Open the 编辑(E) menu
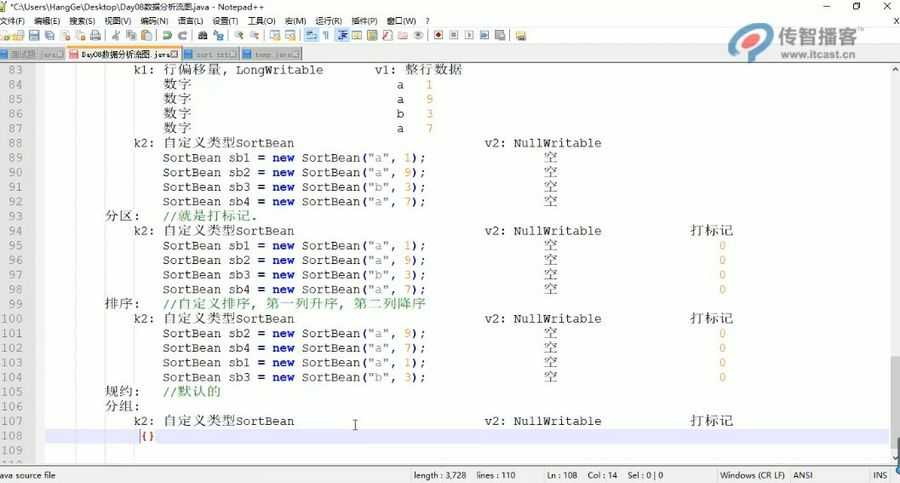 47,21
